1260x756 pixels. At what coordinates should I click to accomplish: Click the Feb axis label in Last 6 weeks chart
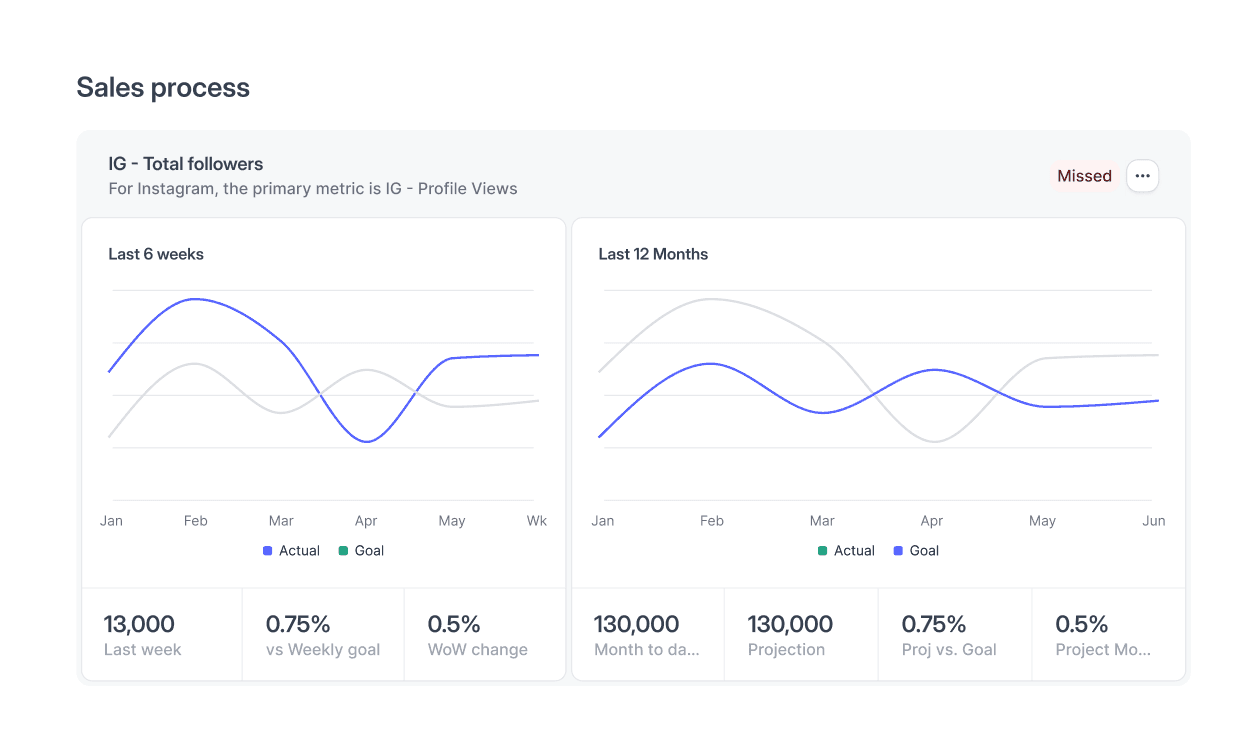point(195,521)
